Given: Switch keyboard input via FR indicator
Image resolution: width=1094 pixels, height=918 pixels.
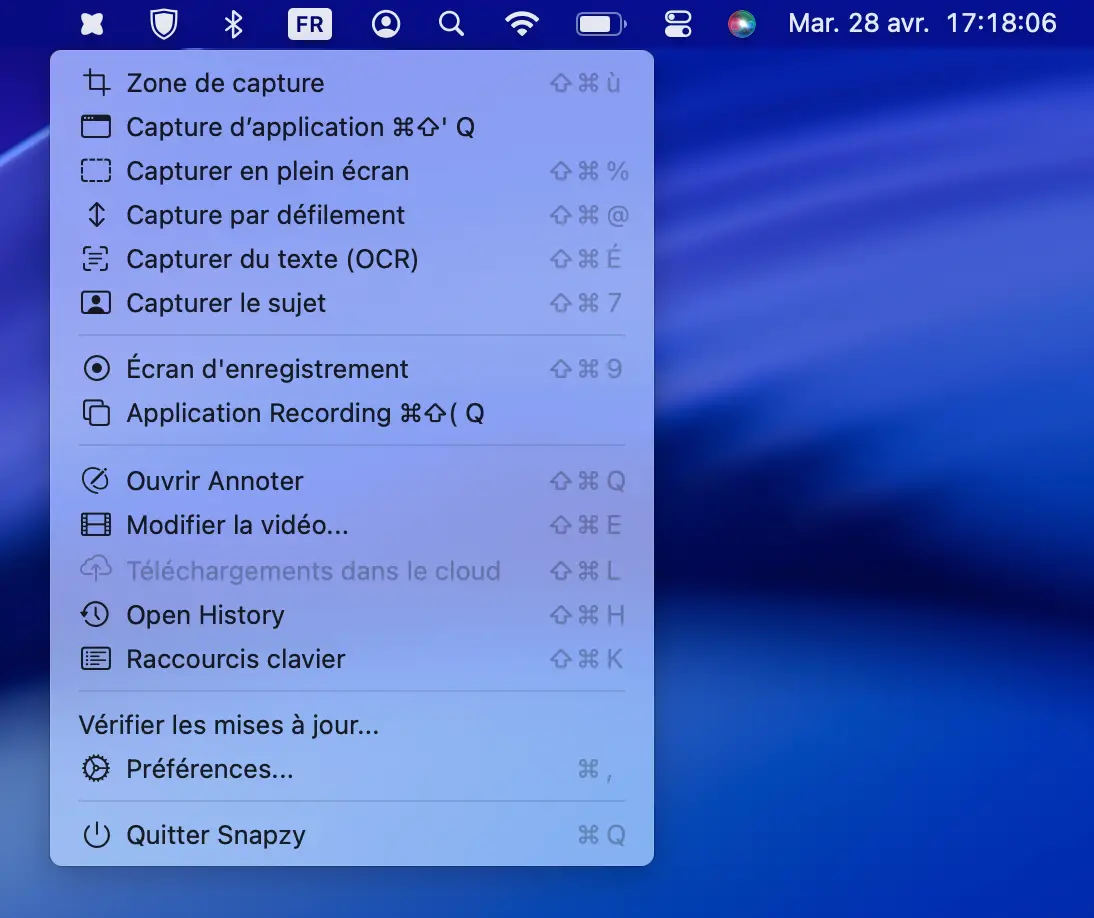Looking at the screenshot, I should click(310, 24).
